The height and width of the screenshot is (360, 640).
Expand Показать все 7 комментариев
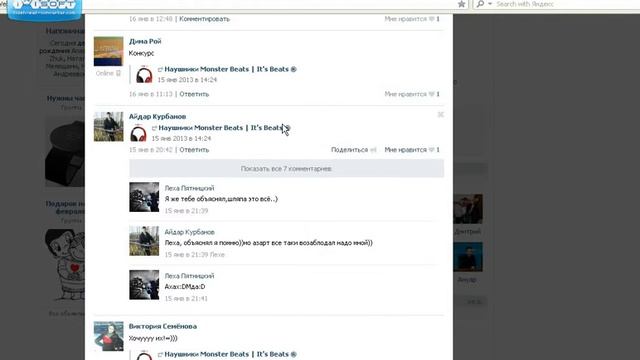coord(286,168)
